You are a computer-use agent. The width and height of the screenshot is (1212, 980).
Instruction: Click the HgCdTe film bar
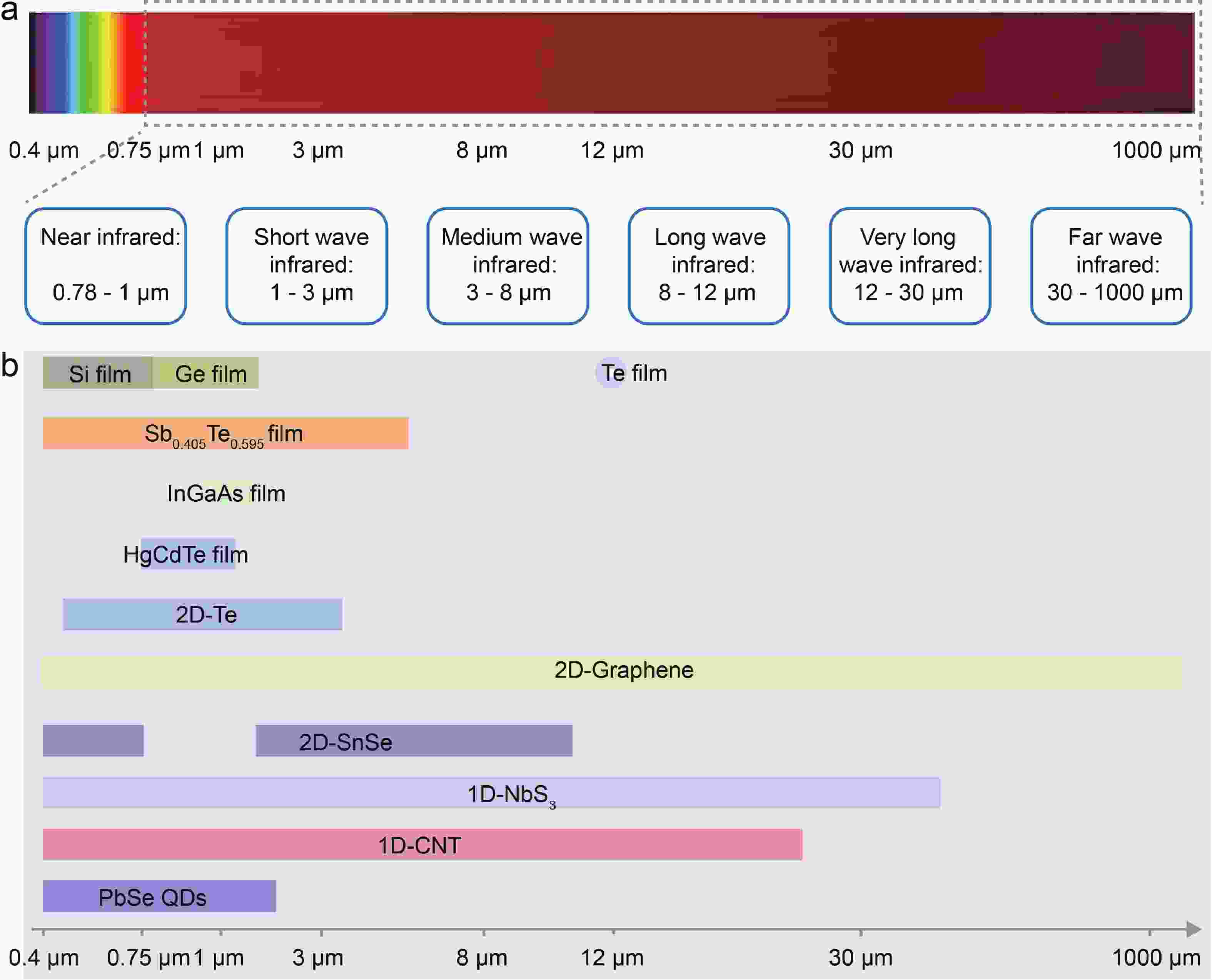point(188,554)
